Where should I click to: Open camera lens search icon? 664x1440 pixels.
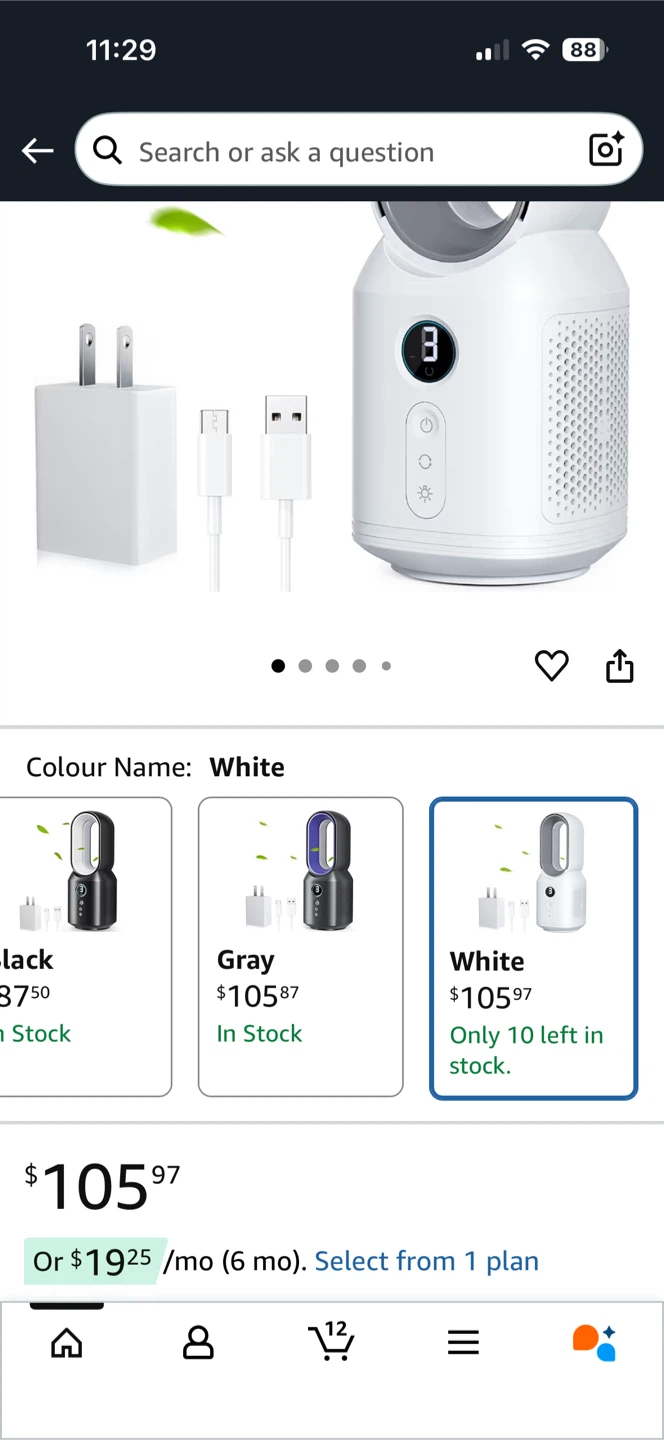coord(606,149)
